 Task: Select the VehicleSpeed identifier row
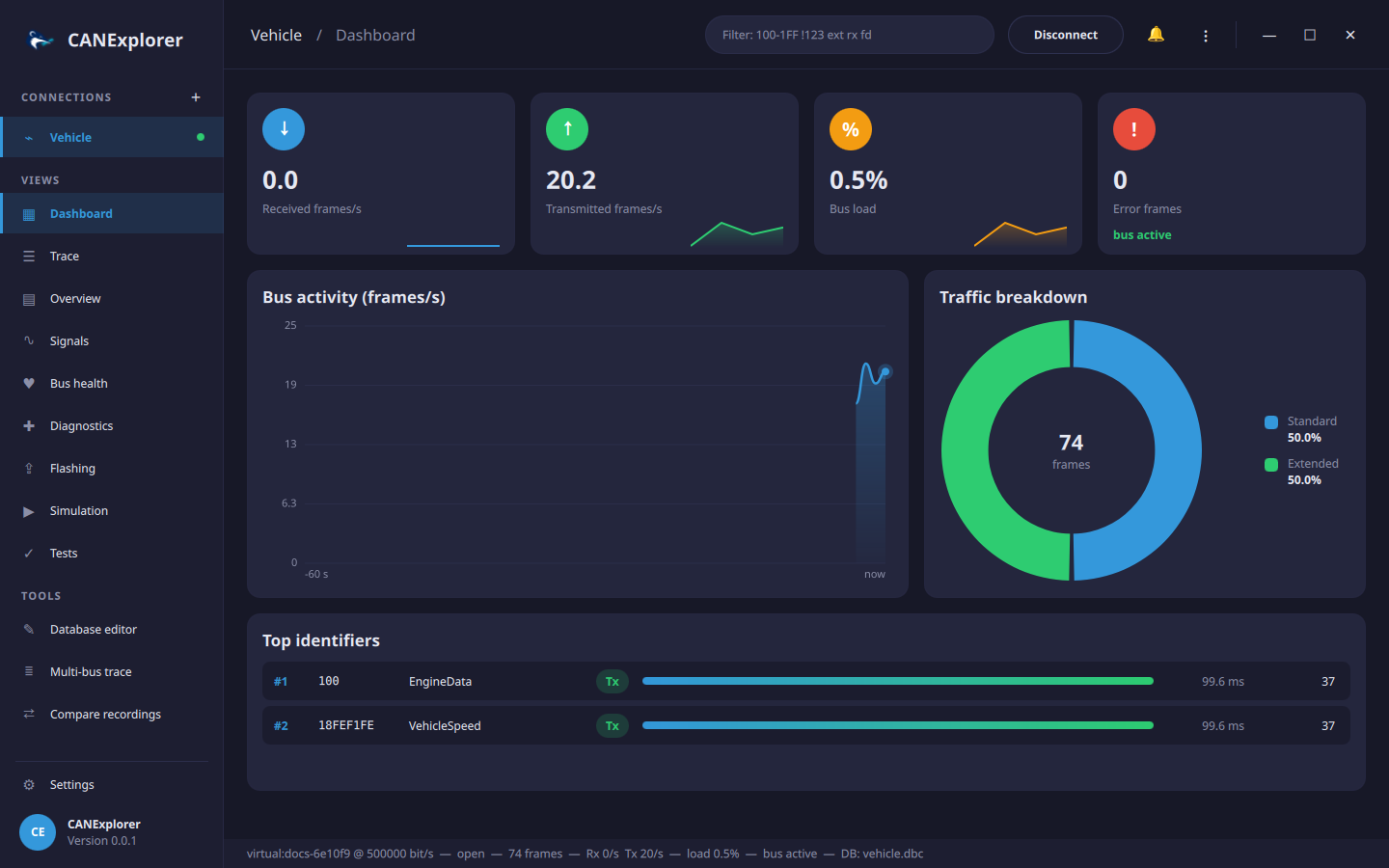pyautogui.click(x=806, y=725)
